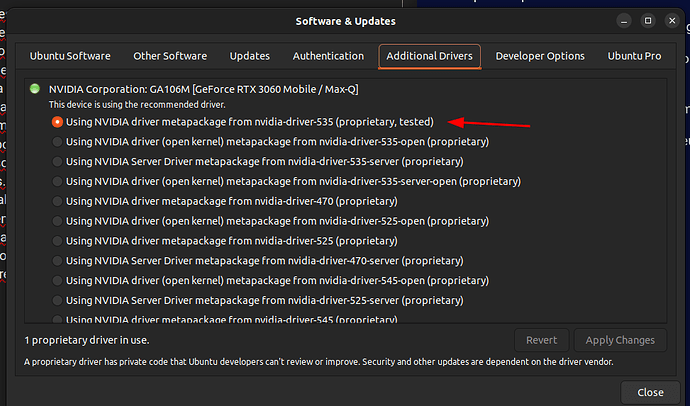Image resolution: width=690 pixels, height=406 pixels.
Task: Click '1 proprietary driver in use.' status text
Action: (87, 340)
